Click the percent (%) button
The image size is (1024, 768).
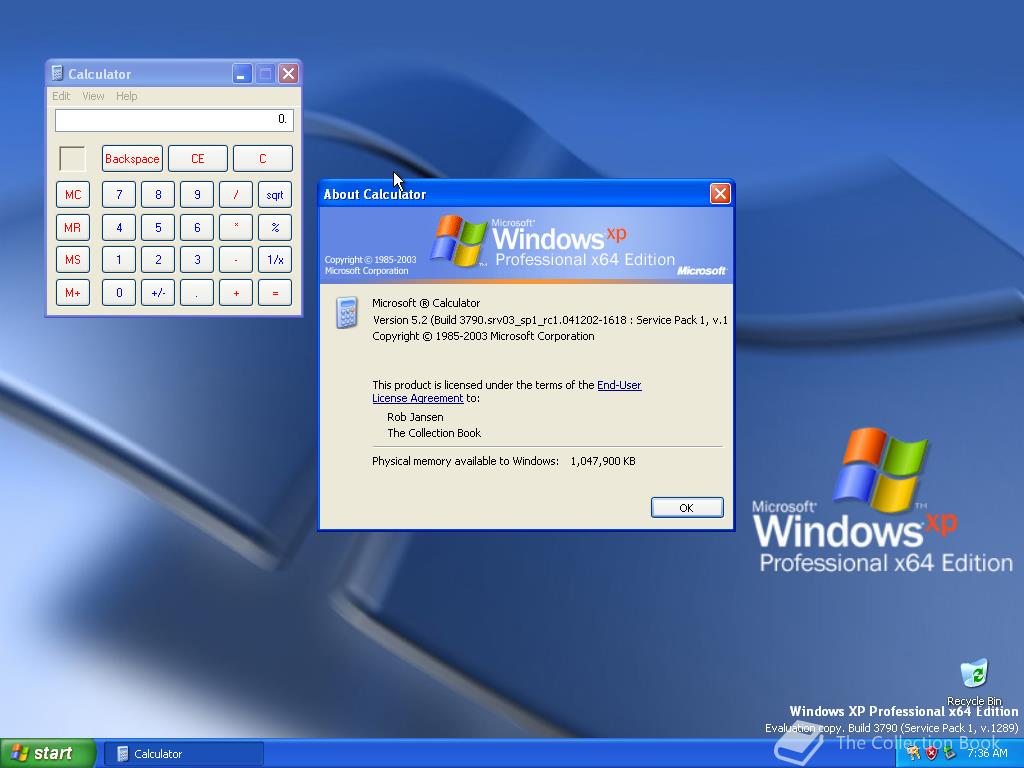(x=275, y=227)
